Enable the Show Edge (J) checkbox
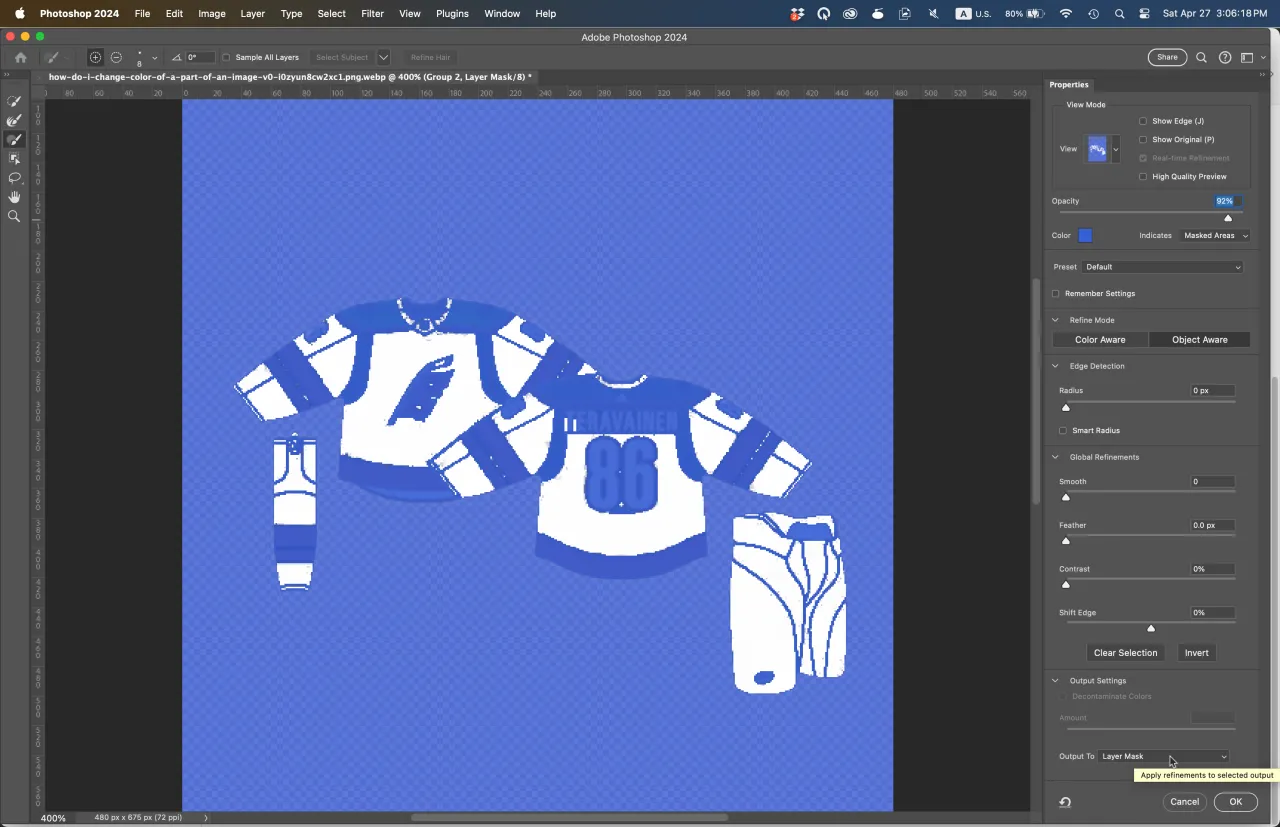This screenshot has height=827, width=1280. tap(1143, 121)
